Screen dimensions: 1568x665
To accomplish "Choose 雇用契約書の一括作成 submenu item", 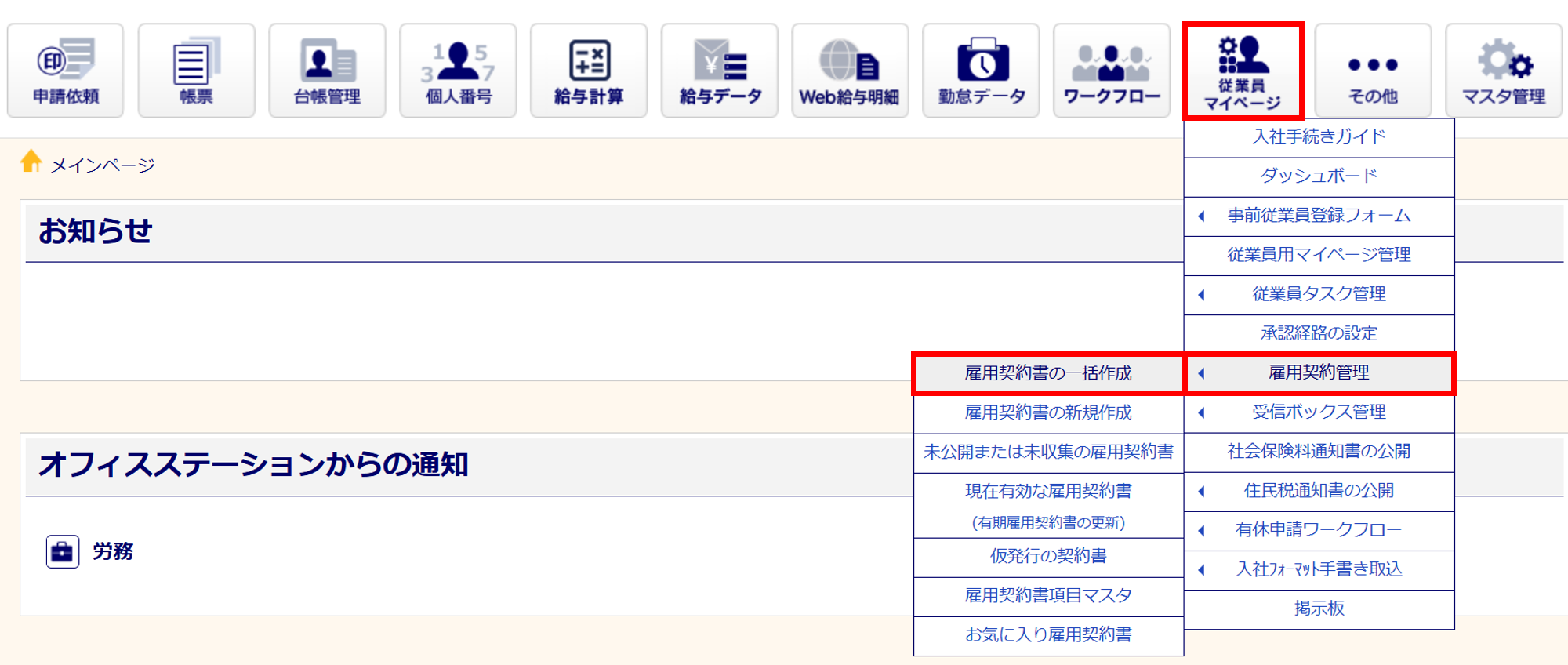I will [x=1048, y=373].
